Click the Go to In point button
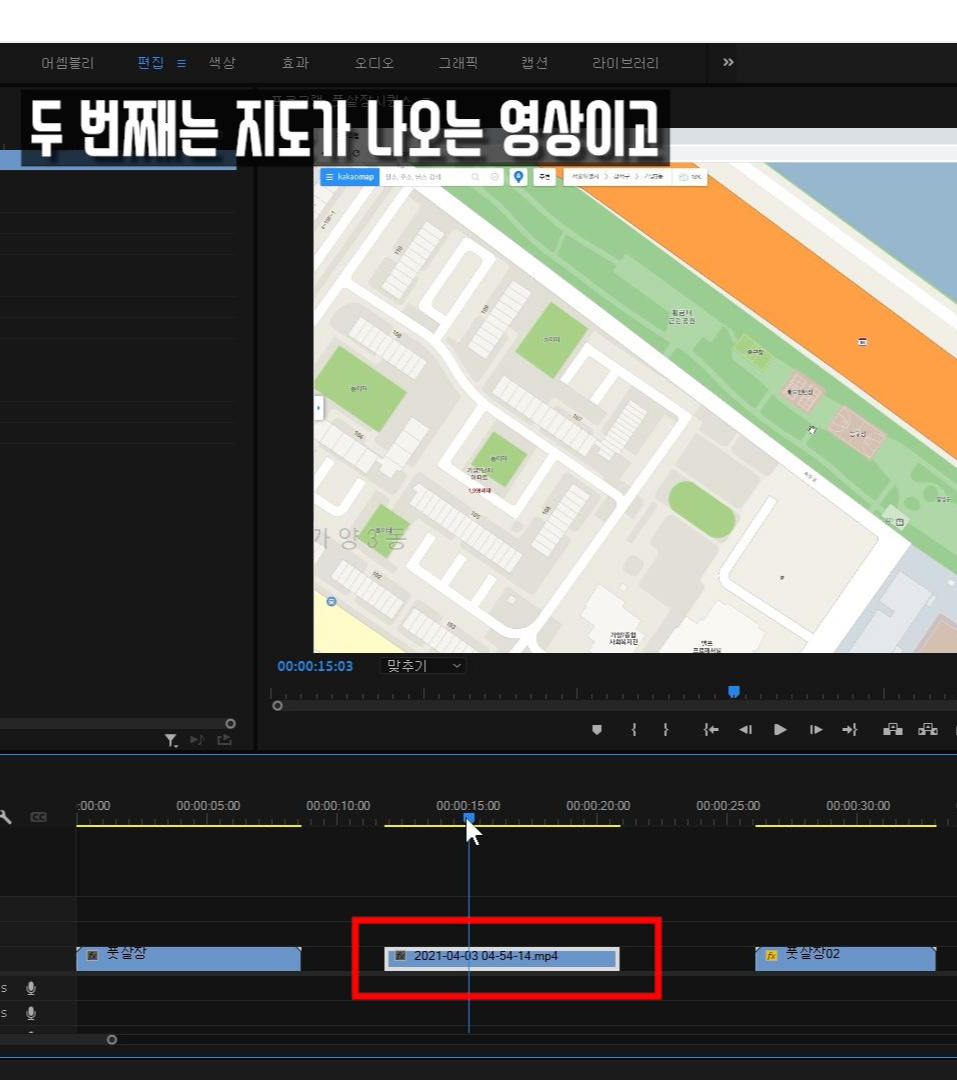This screenshot has height=1080, width=957. (711, 729)
